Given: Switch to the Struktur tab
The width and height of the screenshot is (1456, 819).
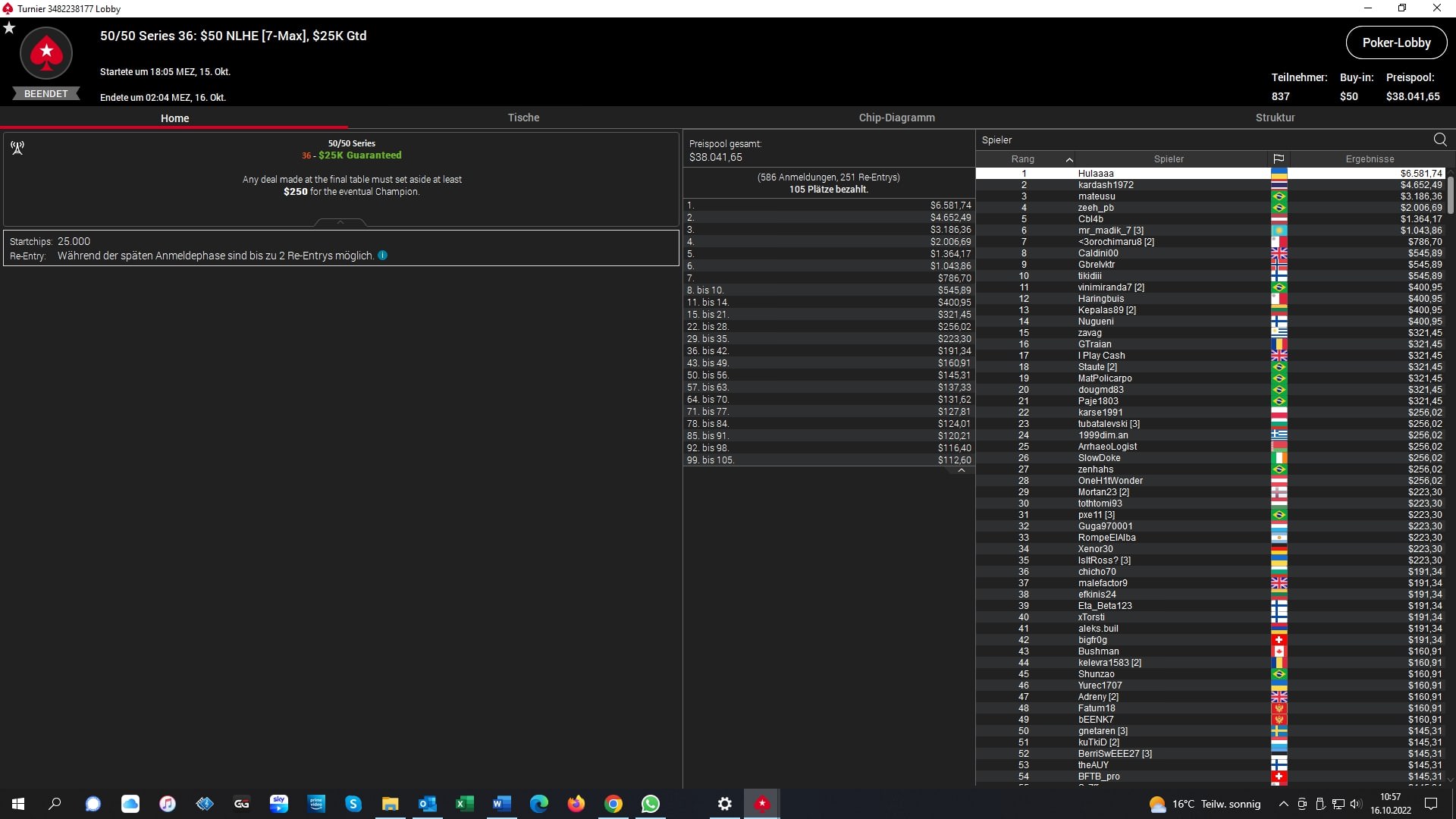Looking at the screenshot, I should [1275, 118].
